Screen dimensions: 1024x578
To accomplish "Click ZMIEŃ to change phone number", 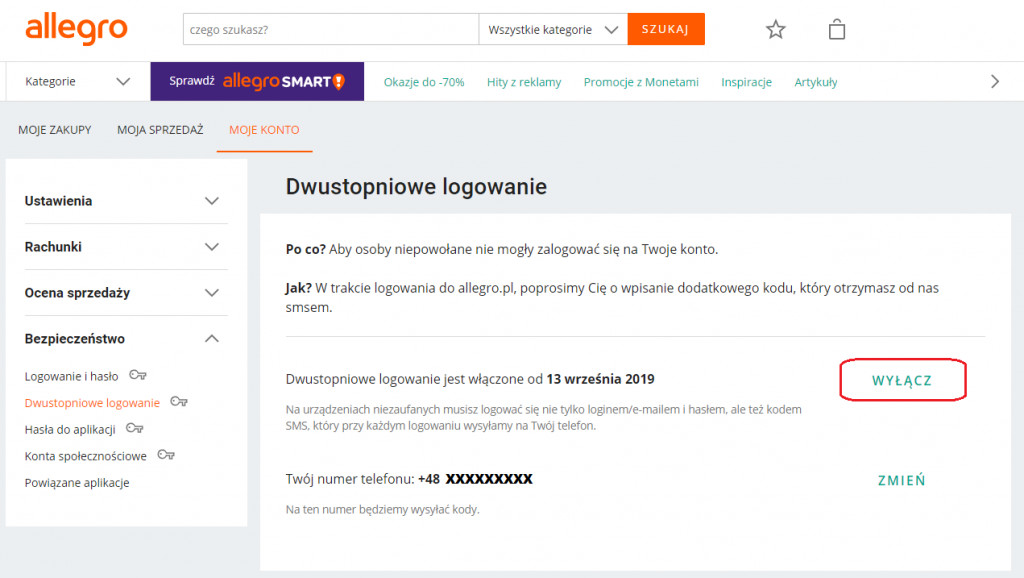I will [x=901, y=480].
